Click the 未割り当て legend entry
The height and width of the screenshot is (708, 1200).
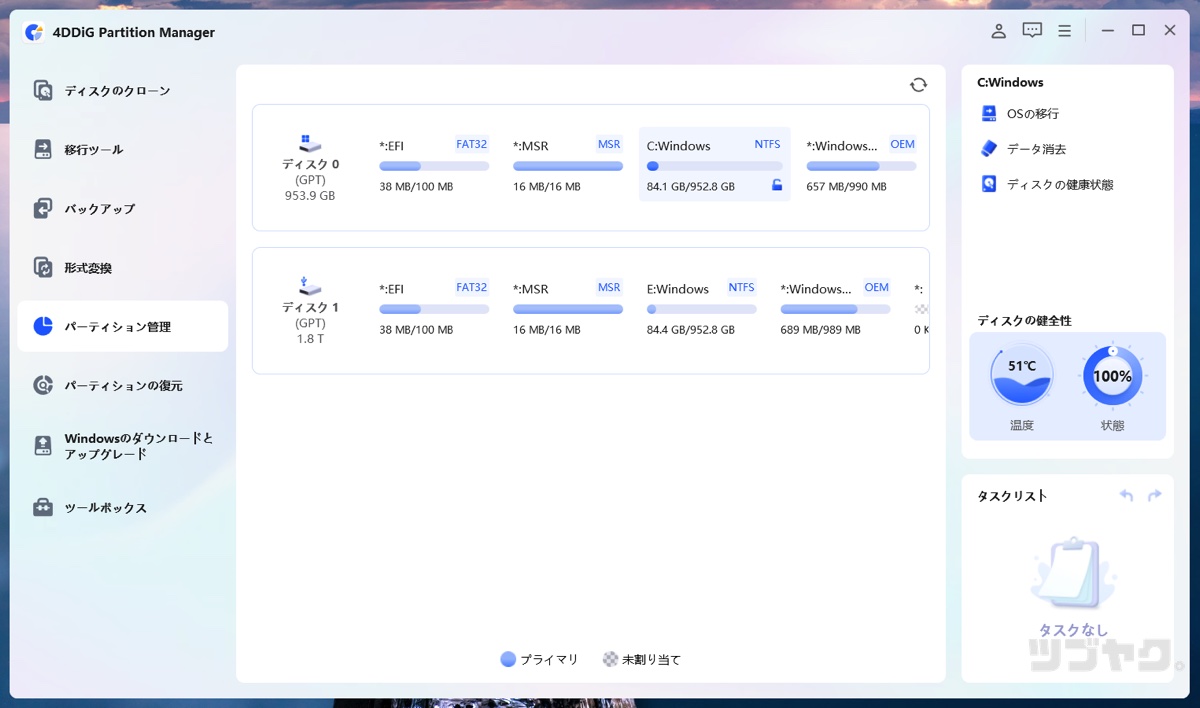642,659
